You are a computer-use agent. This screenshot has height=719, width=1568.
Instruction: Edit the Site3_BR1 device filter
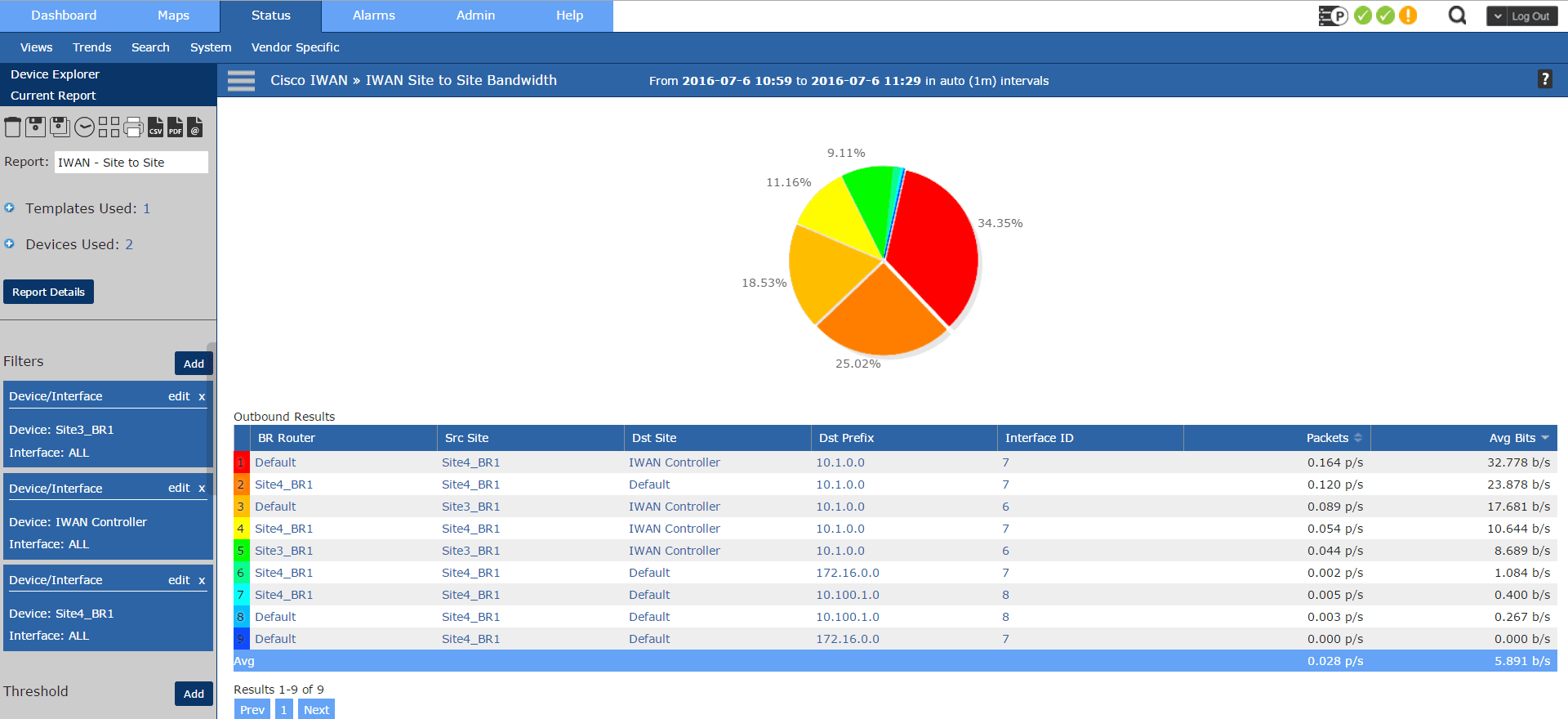point(179,396)
